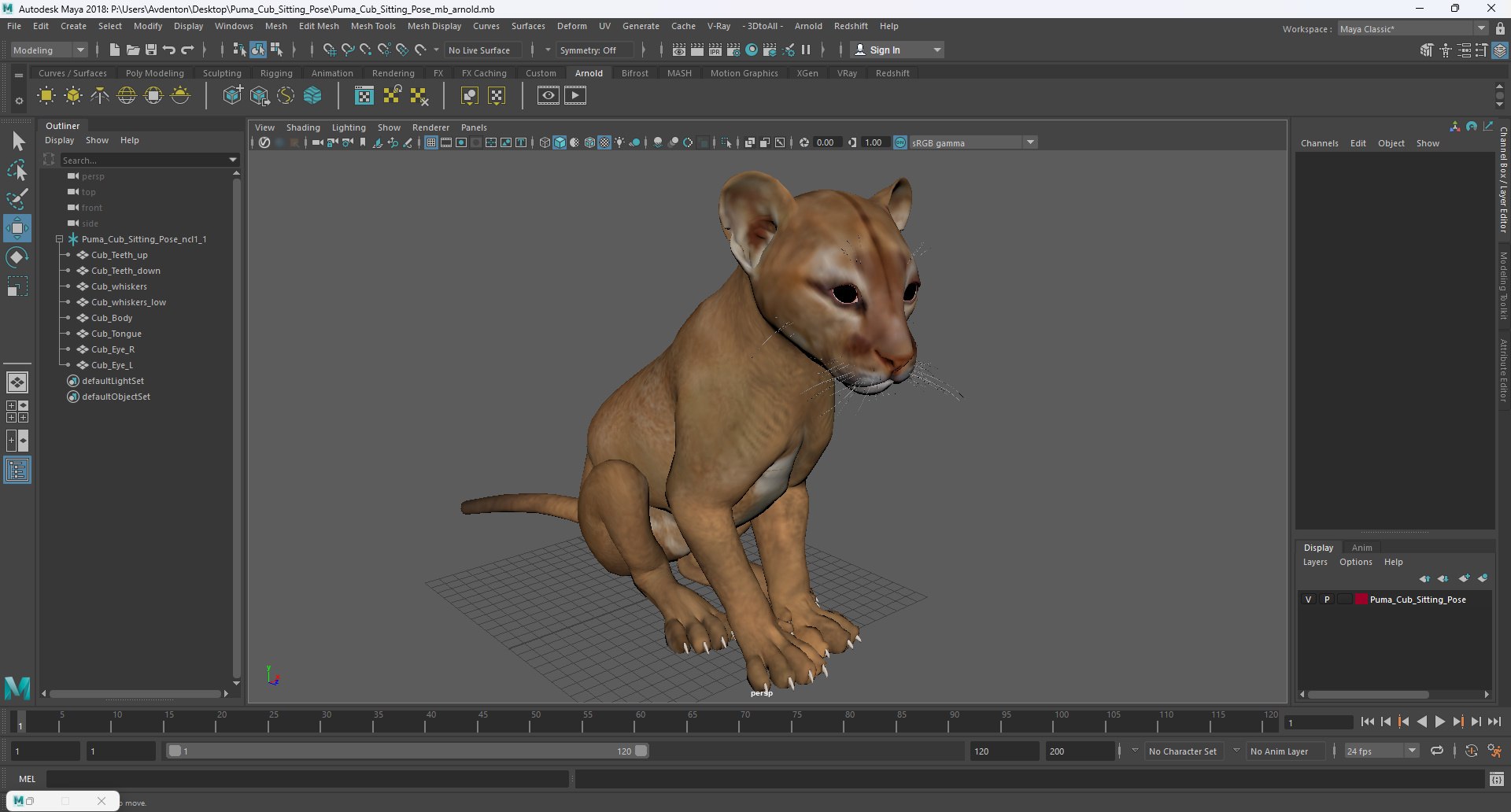Toggle auto keyframe button
Screen dimensions: 1511x812
pyautogui.click(x=1472, y=751)
